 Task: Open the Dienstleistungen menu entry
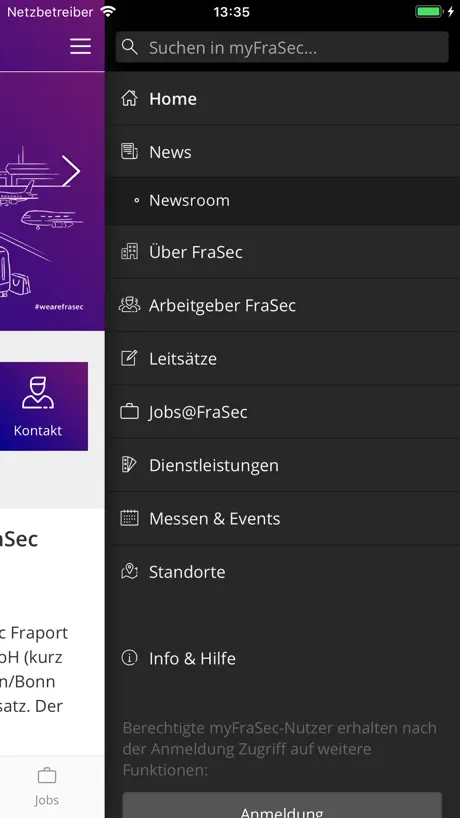click(x=282, y=465)
